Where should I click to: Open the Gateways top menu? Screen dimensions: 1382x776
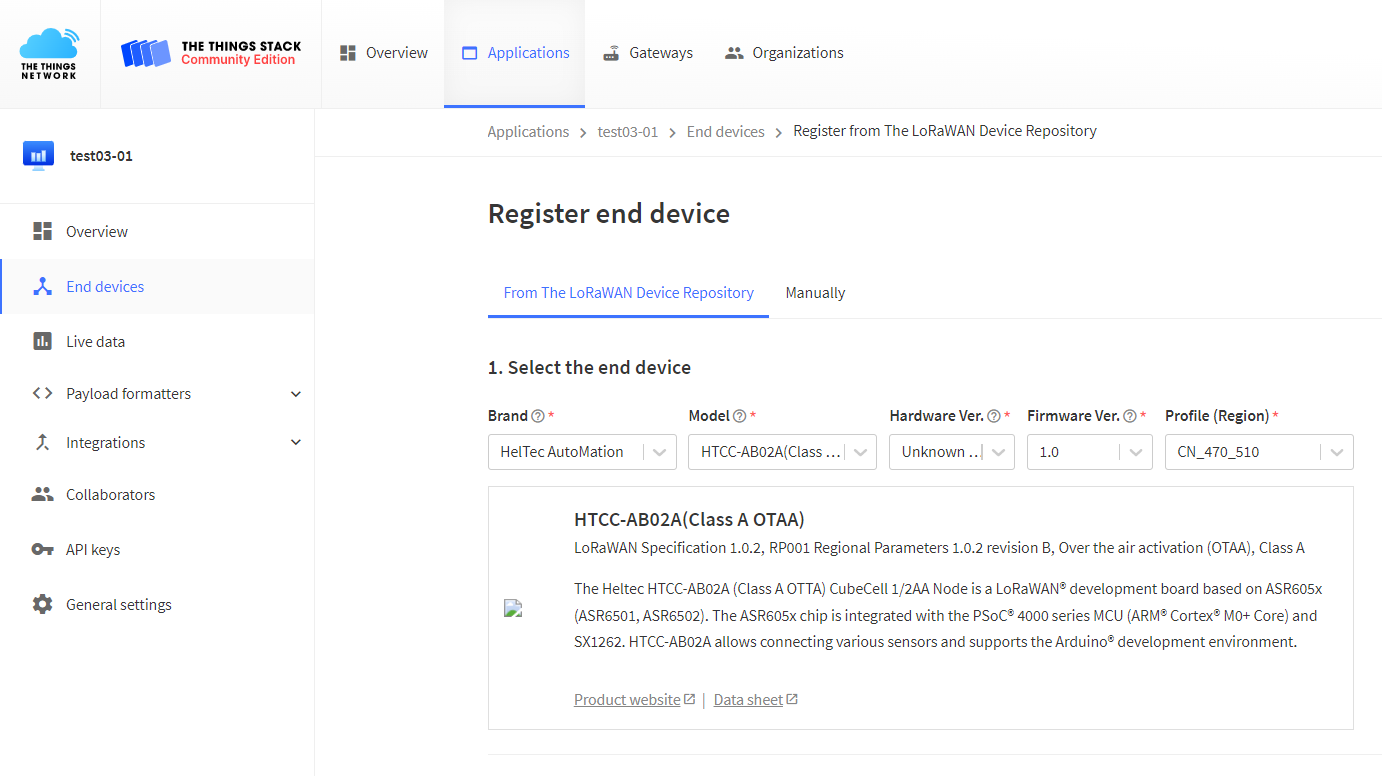click(647, 53)
